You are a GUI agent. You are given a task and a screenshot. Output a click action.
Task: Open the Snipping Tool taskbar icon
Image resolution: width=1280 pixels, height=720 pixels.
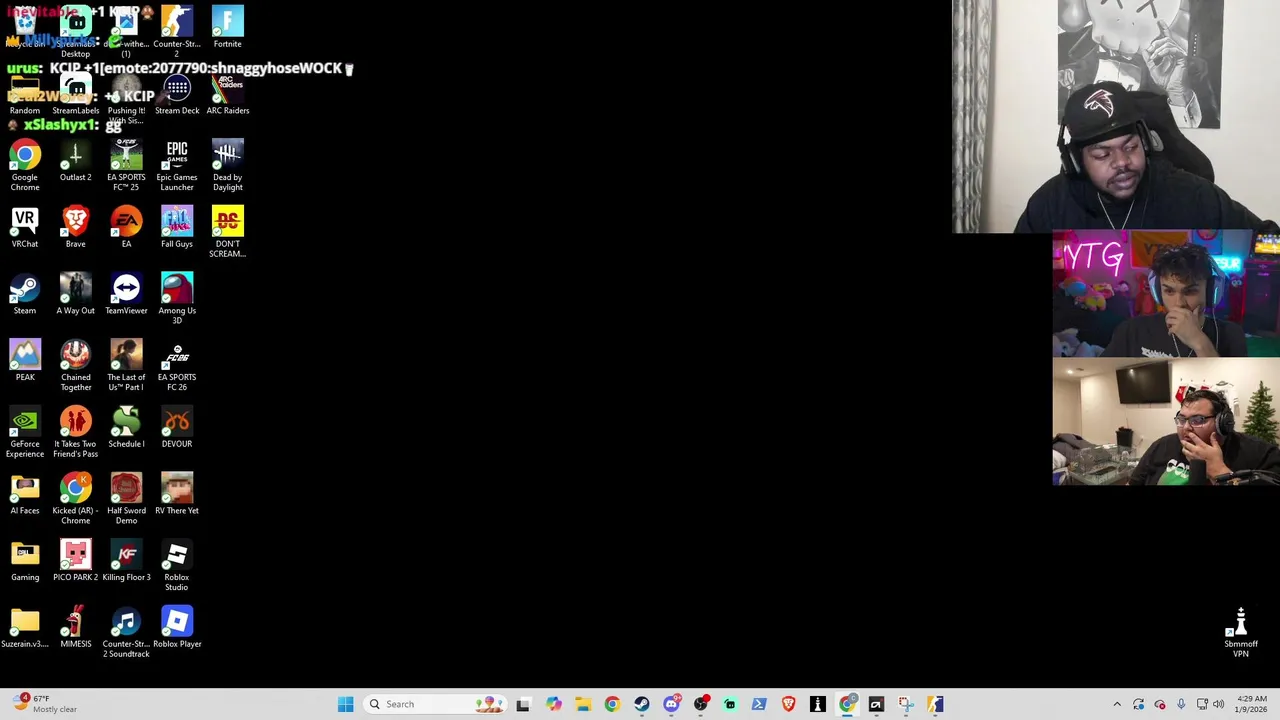pos(906,704)
